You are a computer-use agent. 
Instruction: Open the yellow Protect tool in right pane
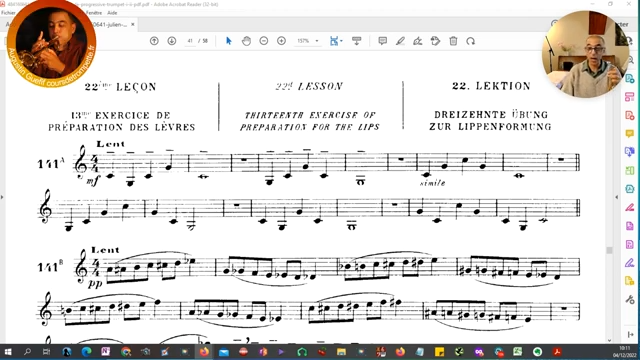tap(629, 281)
